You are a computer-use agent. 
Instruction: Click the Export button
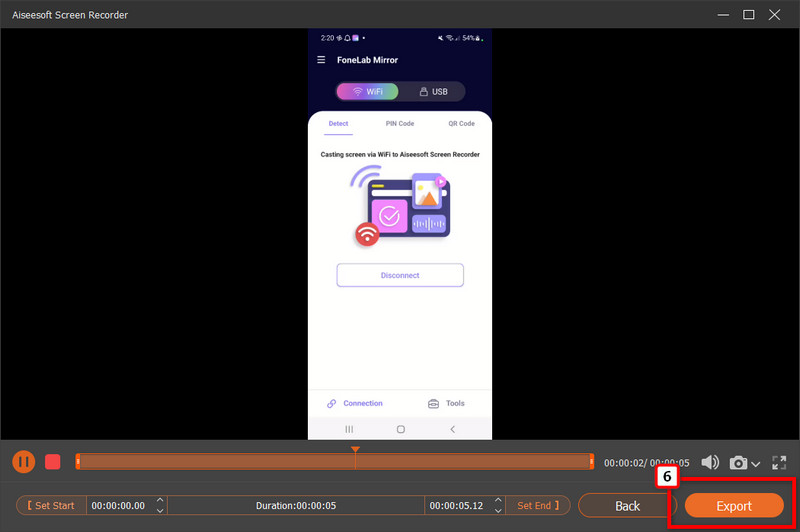[734, 505]
